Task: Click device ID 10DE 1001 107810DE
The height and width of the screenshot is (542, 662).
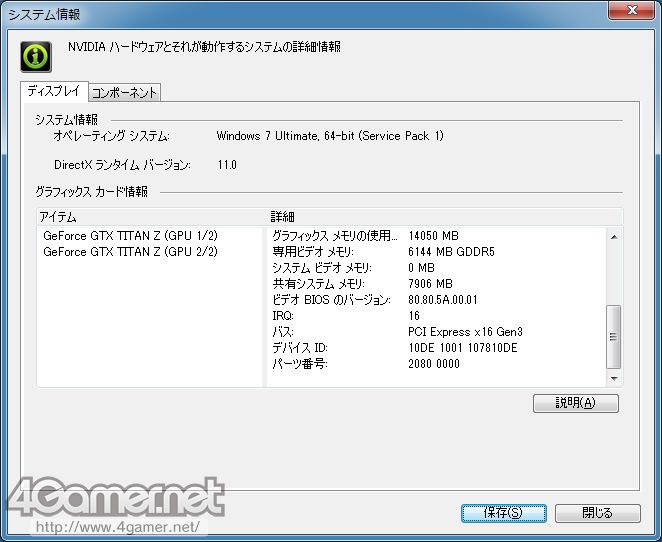Action: [462, 348]
